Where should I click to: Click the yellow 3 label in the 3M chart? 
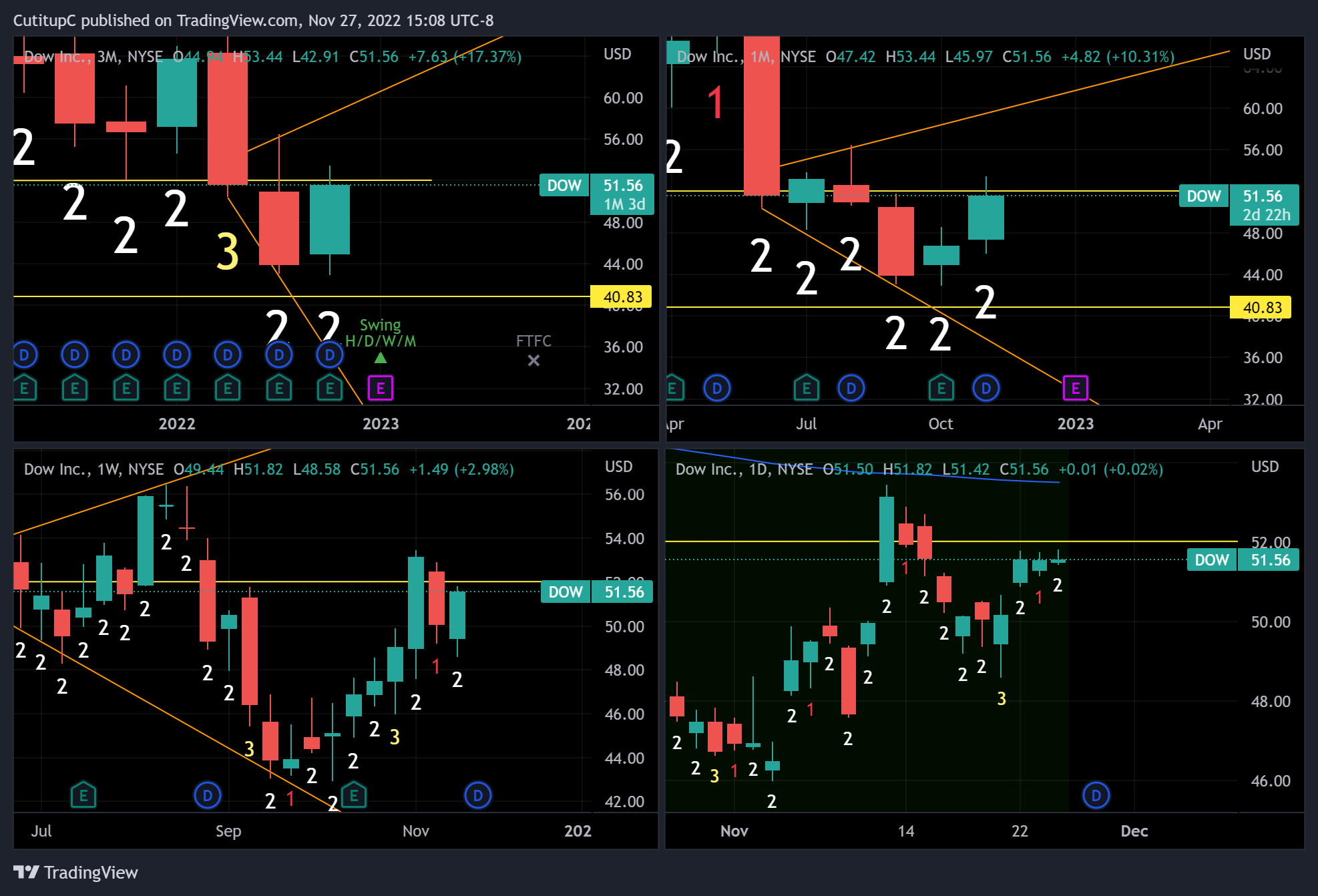coord(228,252)
